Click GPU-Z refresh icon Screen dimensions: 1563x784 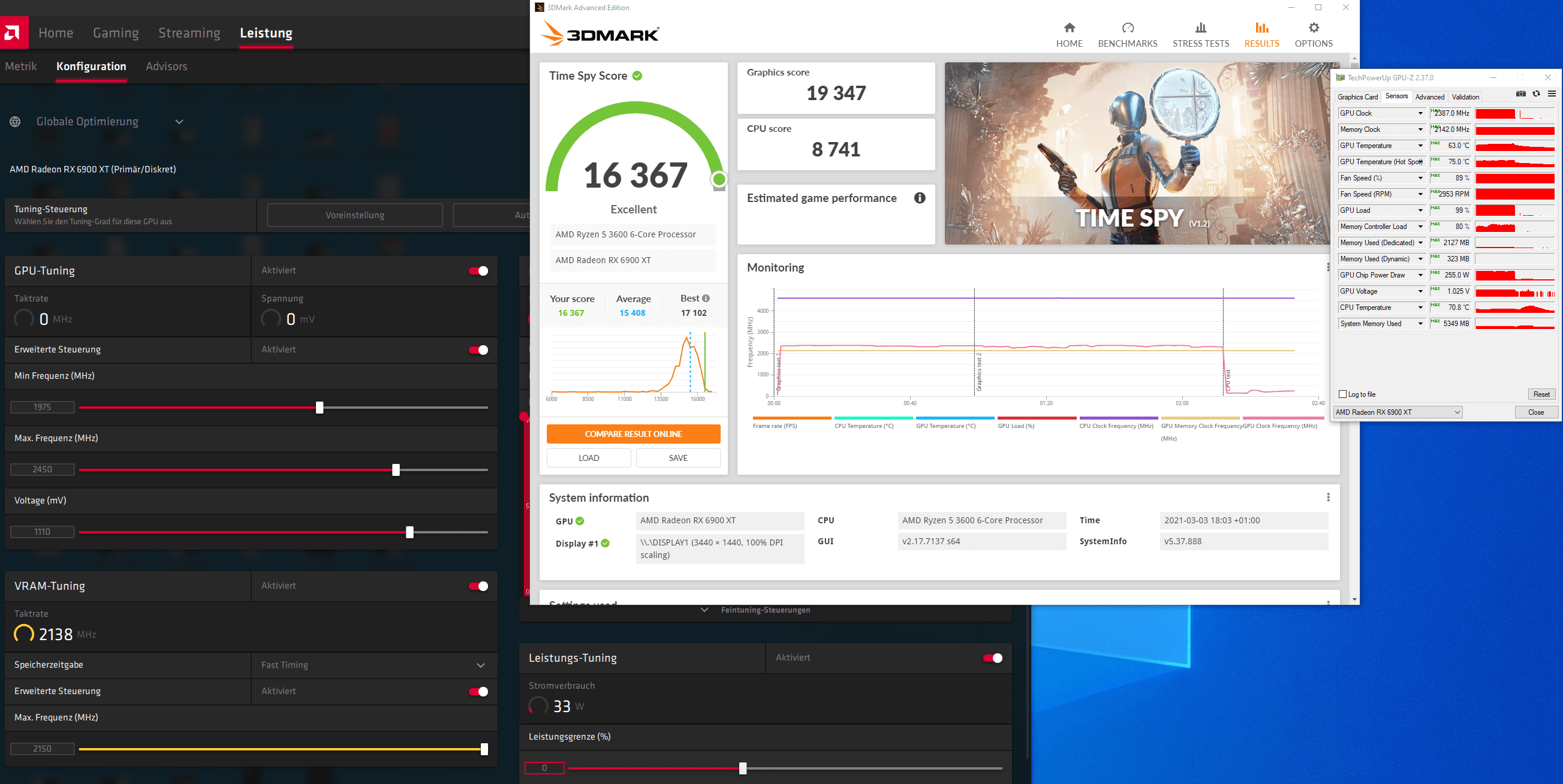tap(1535, 94)
